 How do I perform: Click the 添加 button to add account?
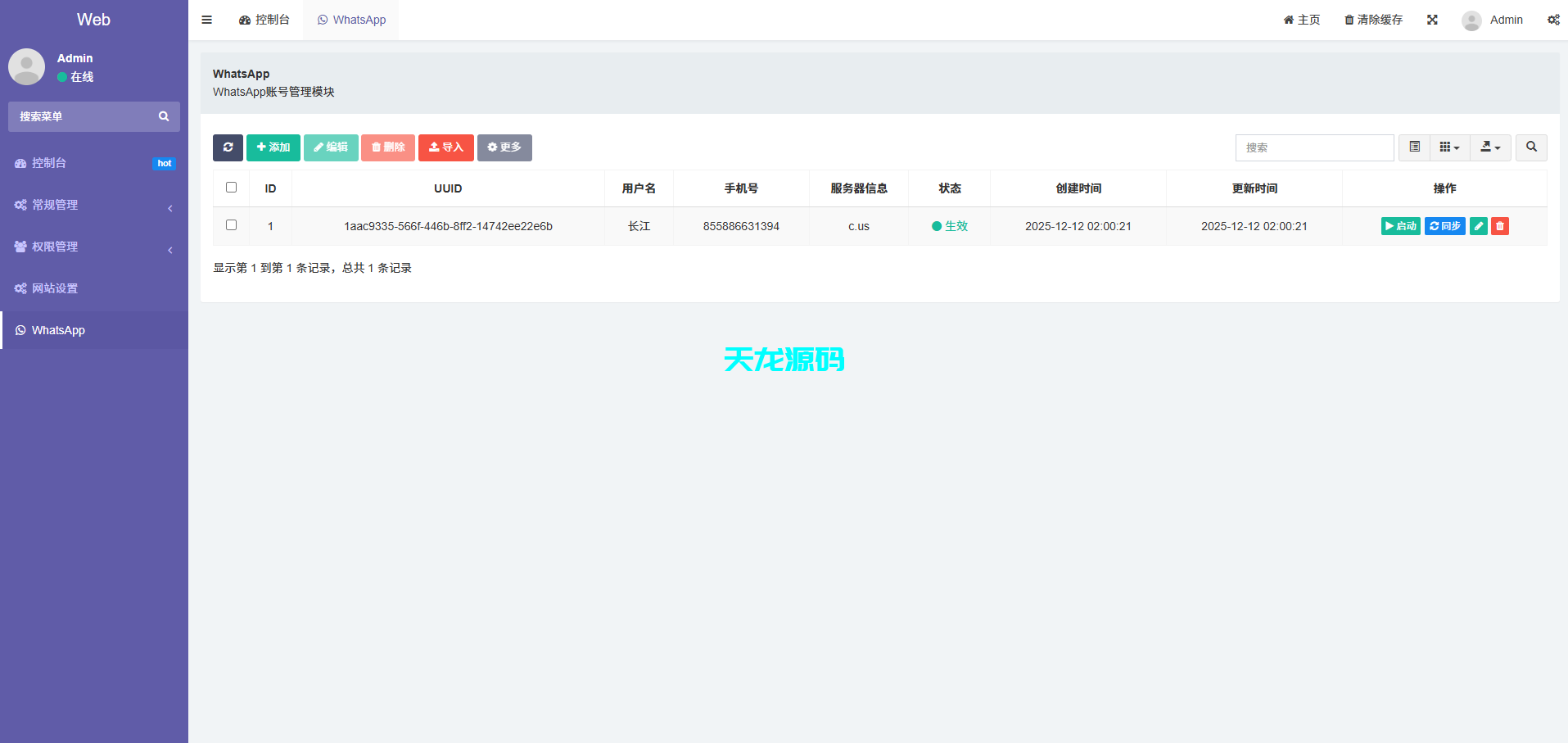(273, 147)
